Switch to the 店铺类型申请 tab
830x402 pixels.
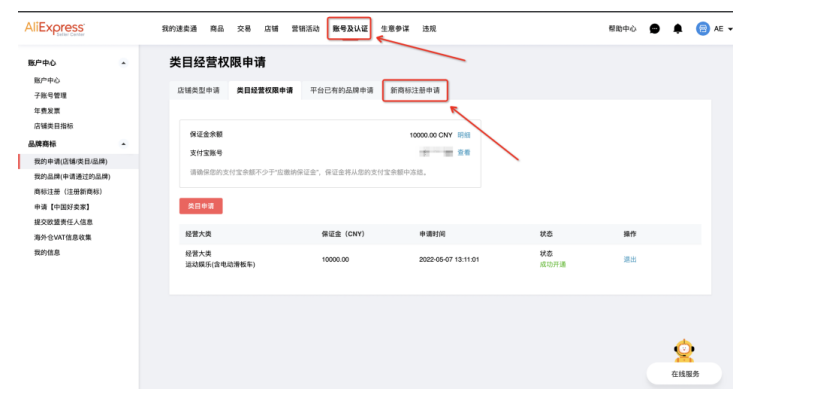pos(199,90)
